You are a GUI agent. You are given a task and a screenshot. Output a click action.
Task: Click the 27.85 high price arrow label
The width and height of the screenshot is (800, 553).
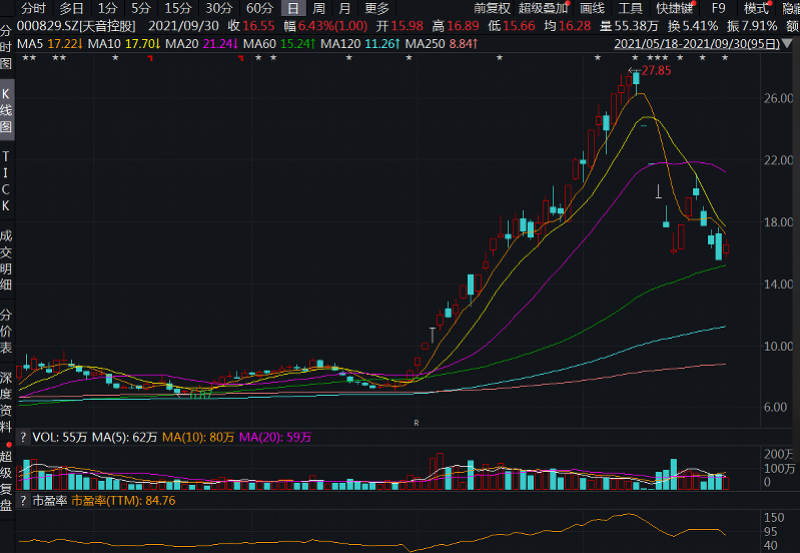coord(654,71)
